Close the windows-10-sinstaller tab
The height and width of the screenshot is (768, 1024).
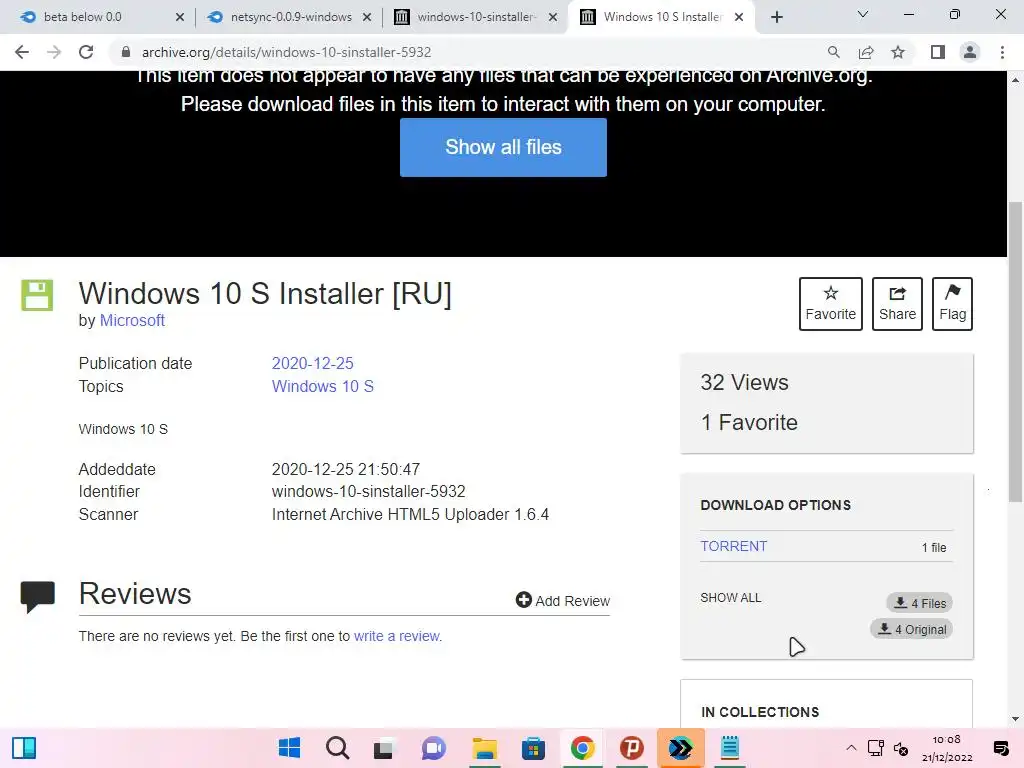[x=553, y=18]
